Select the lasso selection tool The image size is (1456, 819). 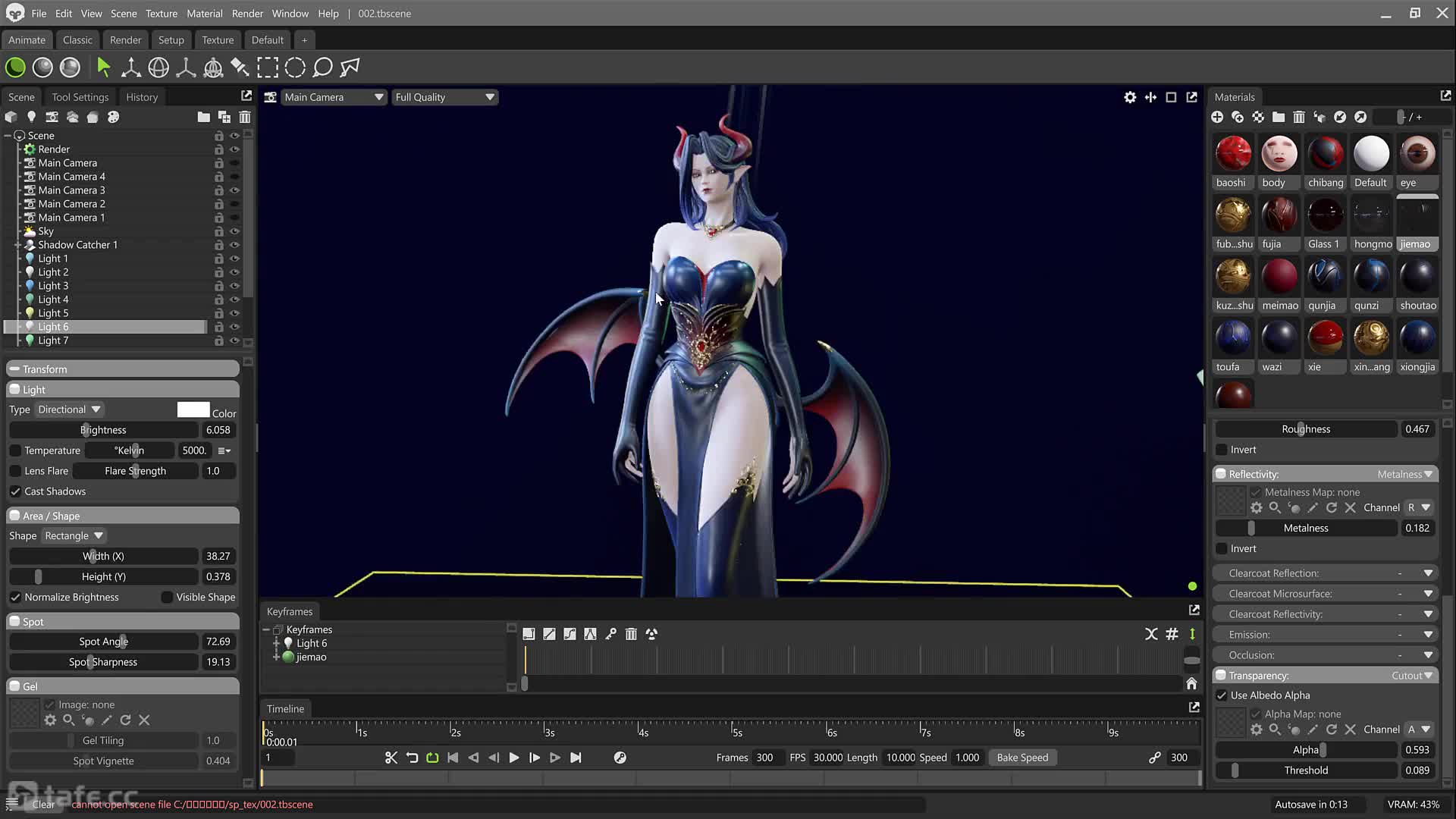[322, 67]
